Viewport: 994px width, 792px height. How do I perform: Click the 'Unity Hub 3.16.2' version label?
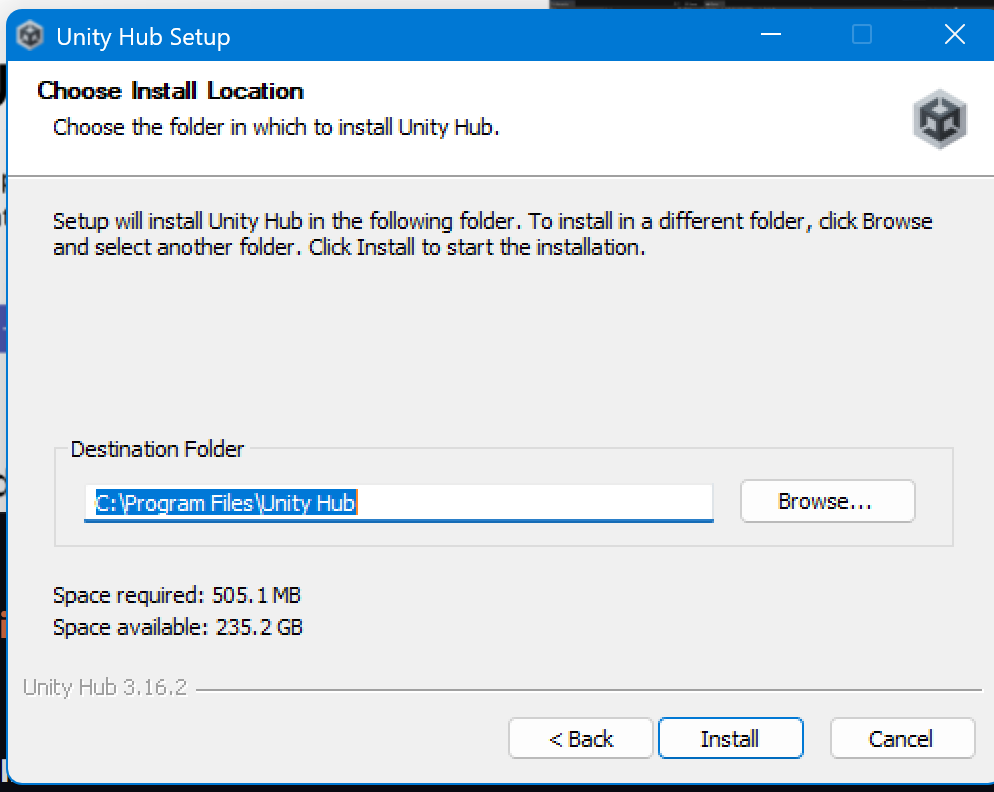click(105, 687)
